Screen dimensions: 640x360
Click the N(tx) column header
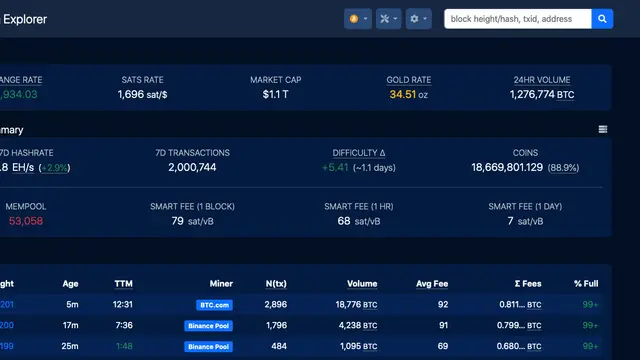click(x=276, y=284)
